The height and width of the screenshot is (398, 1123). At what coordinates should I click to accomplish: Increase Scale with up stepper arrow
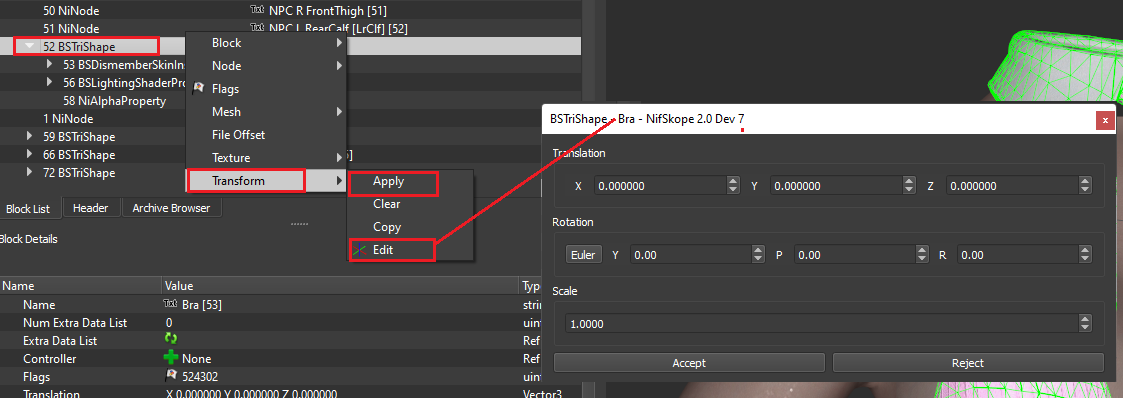pyautogui.click(x=1086, y=320)
